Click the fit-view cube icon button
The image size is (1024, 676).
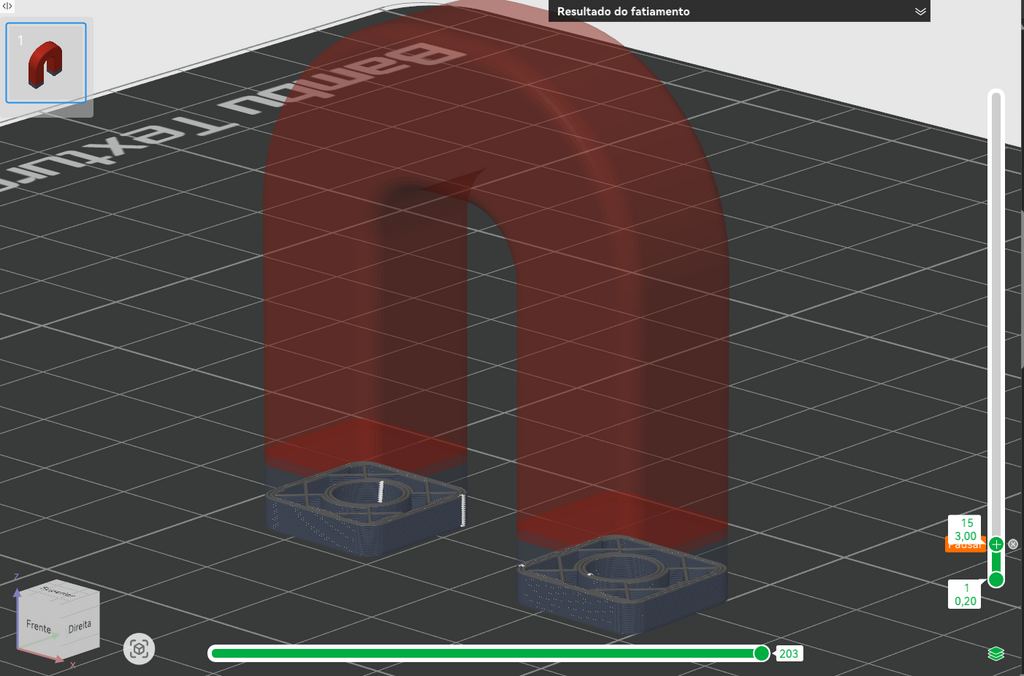point(139,649)
